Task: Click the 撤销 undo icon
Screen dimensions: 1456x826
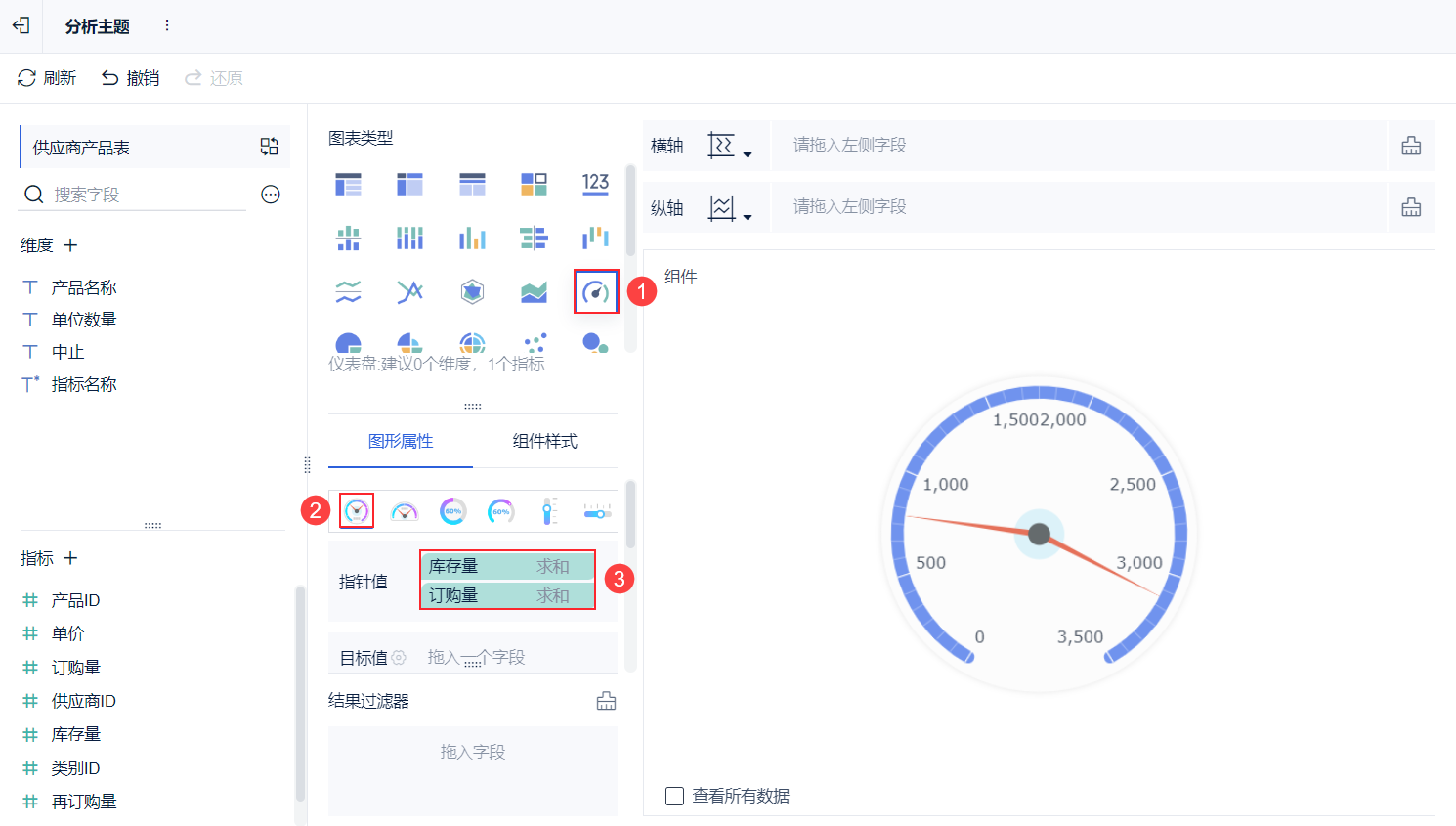Action: pos(108,77)
